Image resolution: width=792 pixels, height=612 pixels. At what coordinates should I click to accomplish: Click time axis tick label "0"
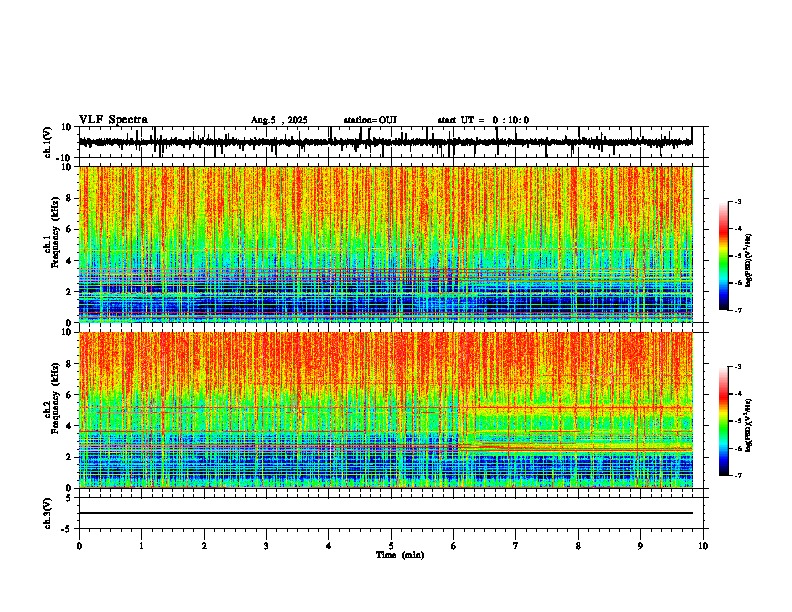79,546
